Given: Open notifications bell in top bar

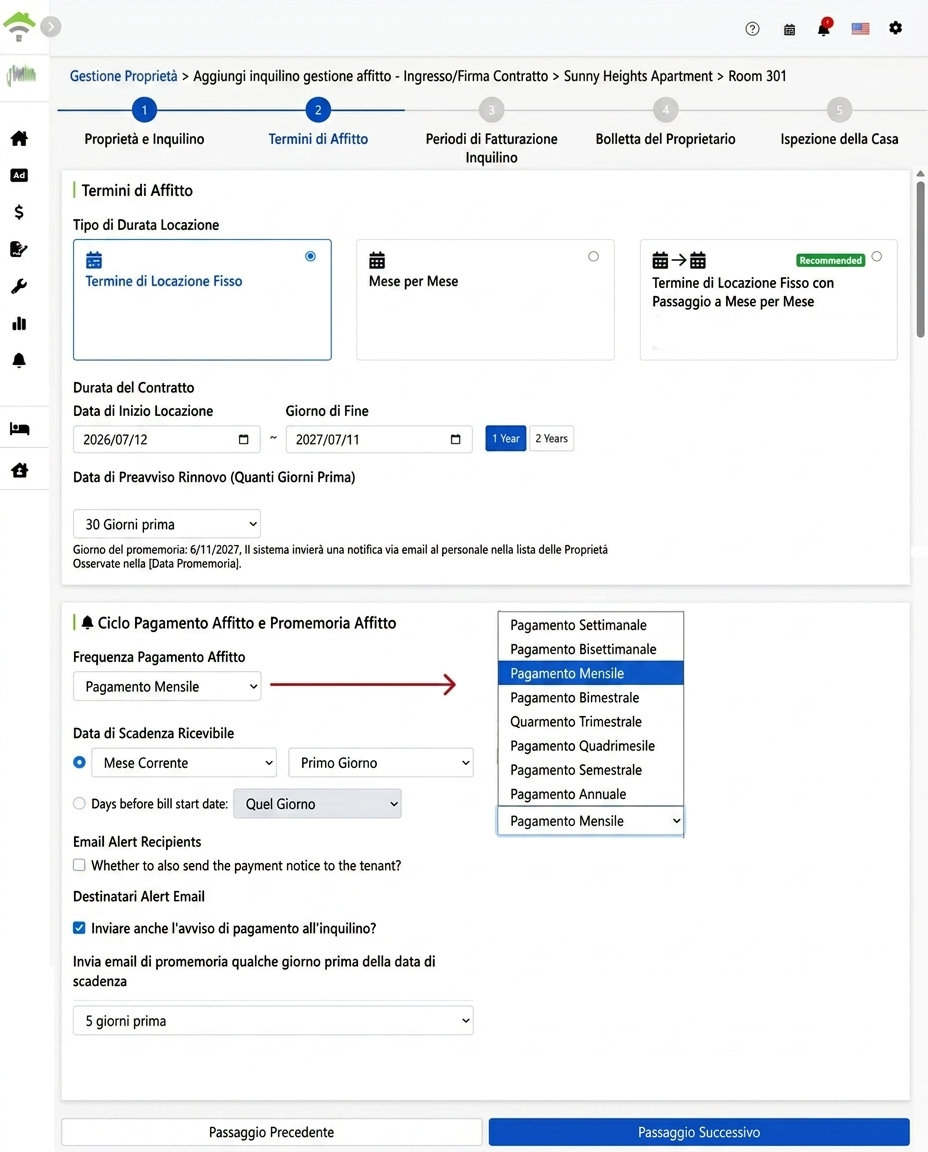Looking at the screenshot, I should pos(824,28).
